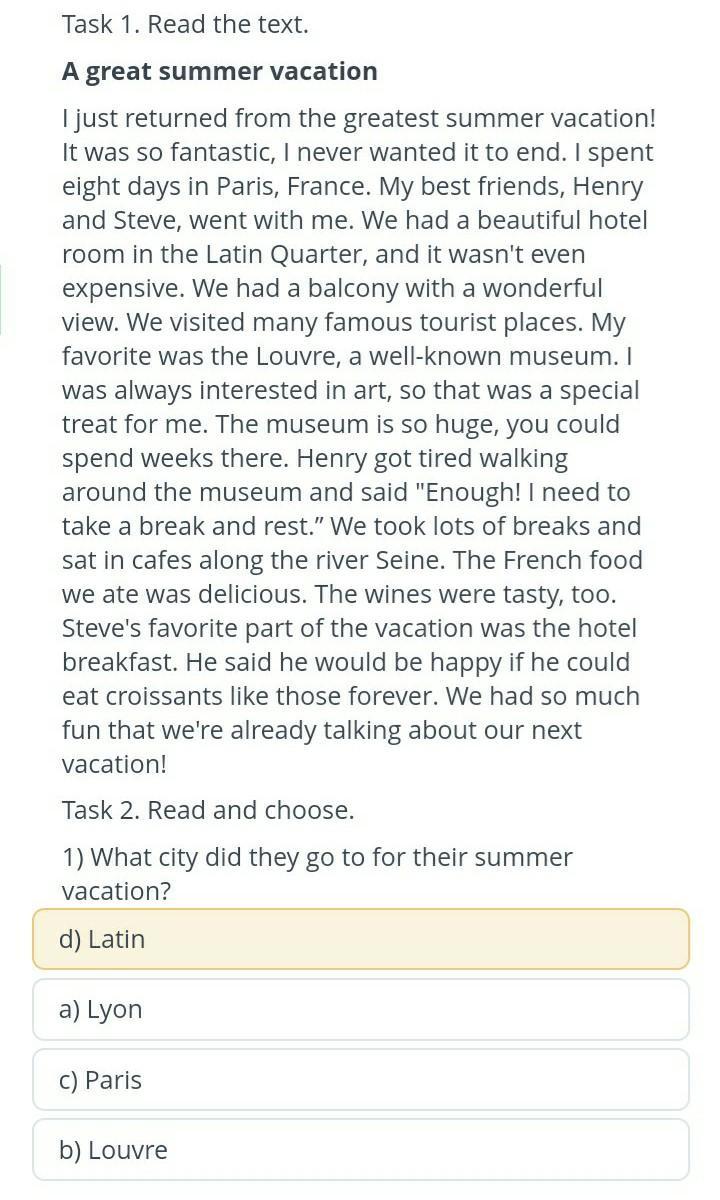Screen dimensions: 720x1200
Task: Click the 'Task 1. Read the text.' heading
Action: pos(185,25)
